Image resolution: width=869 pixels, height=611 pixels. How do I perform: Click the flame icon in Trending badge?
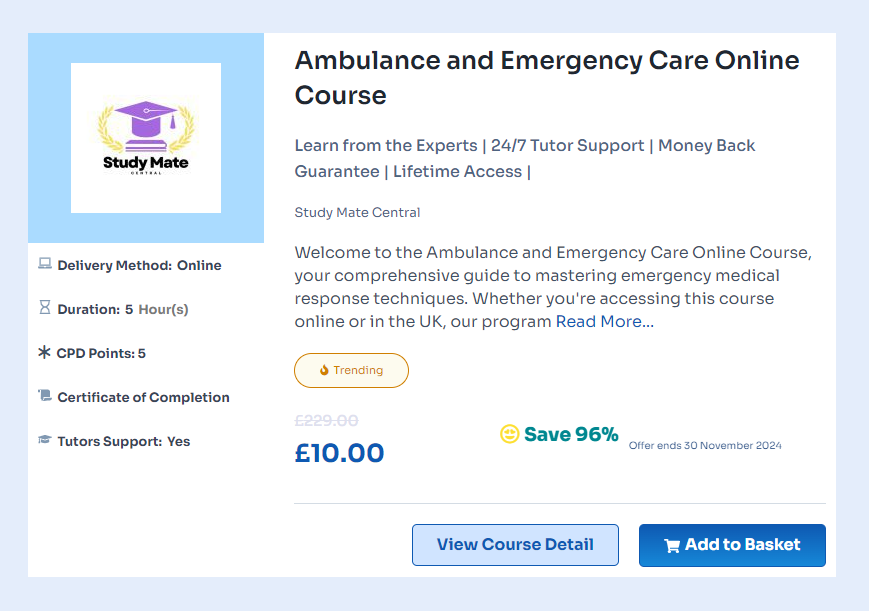pyautogui.click(x=324, y=370)
